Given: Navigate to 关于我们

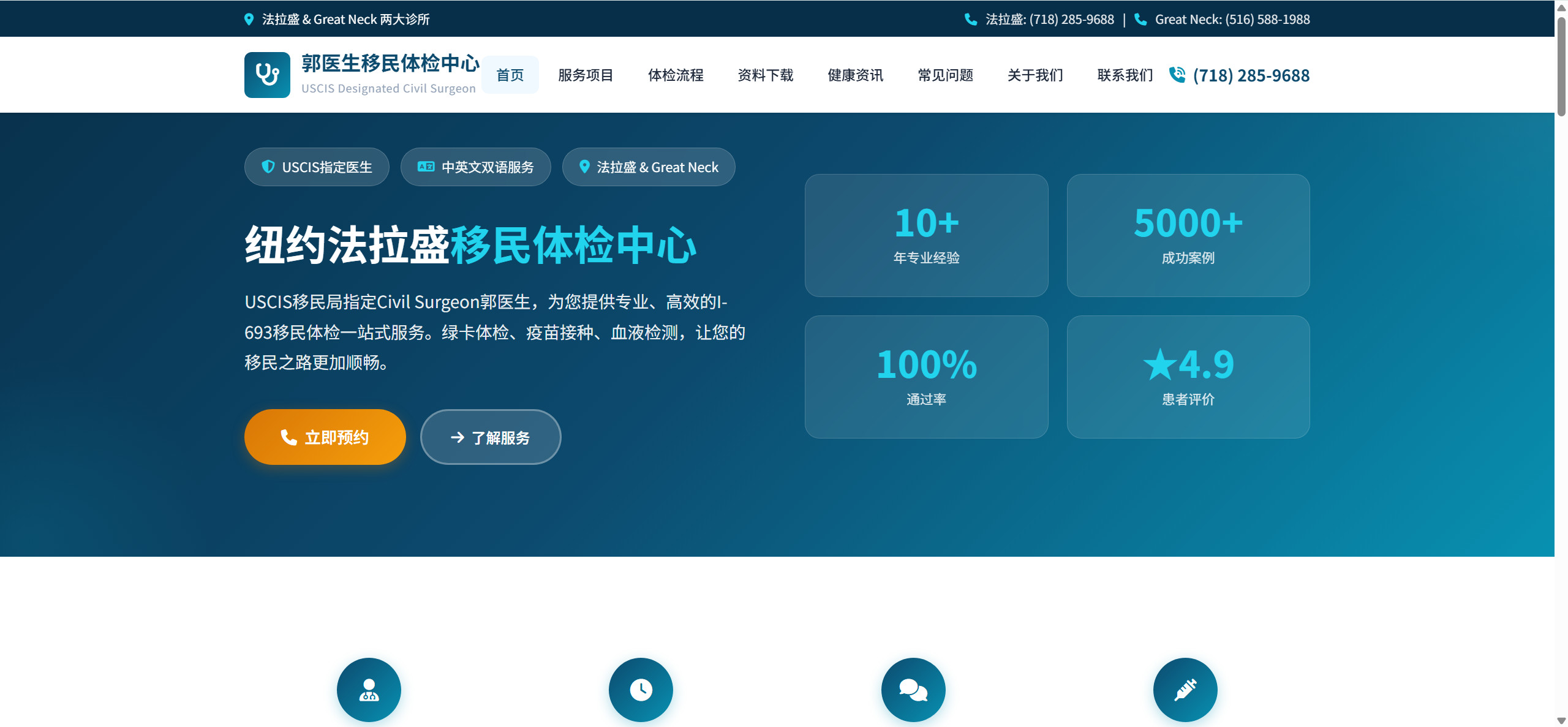Looking at the screenshot, I should [1036, 75].
